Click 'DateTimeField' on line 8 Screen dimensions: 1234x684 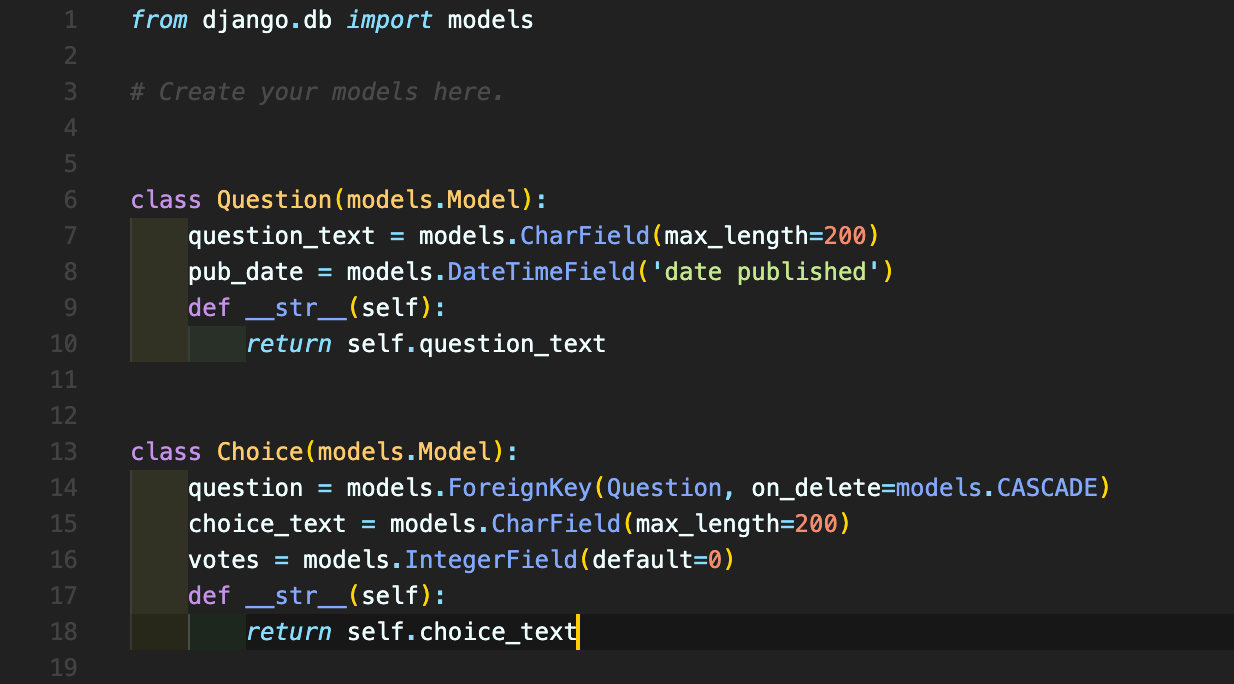pos(541,272)
